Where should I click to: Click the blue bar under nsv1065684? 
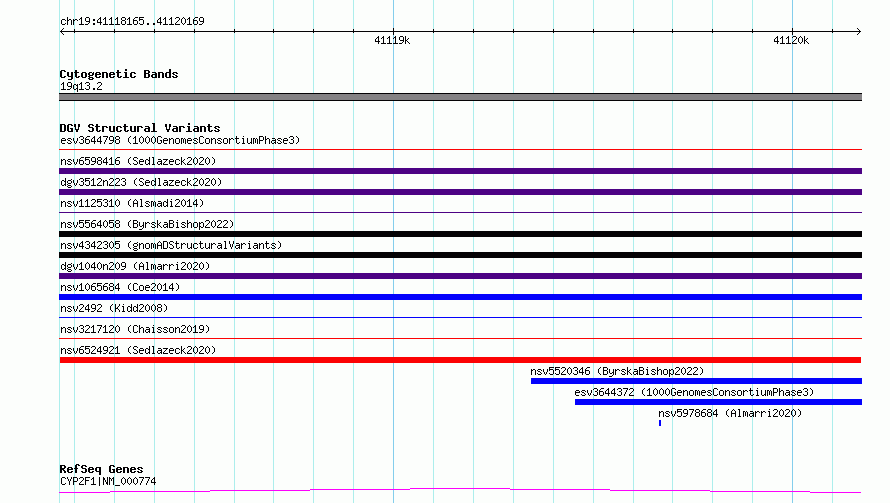pos(460,297)
